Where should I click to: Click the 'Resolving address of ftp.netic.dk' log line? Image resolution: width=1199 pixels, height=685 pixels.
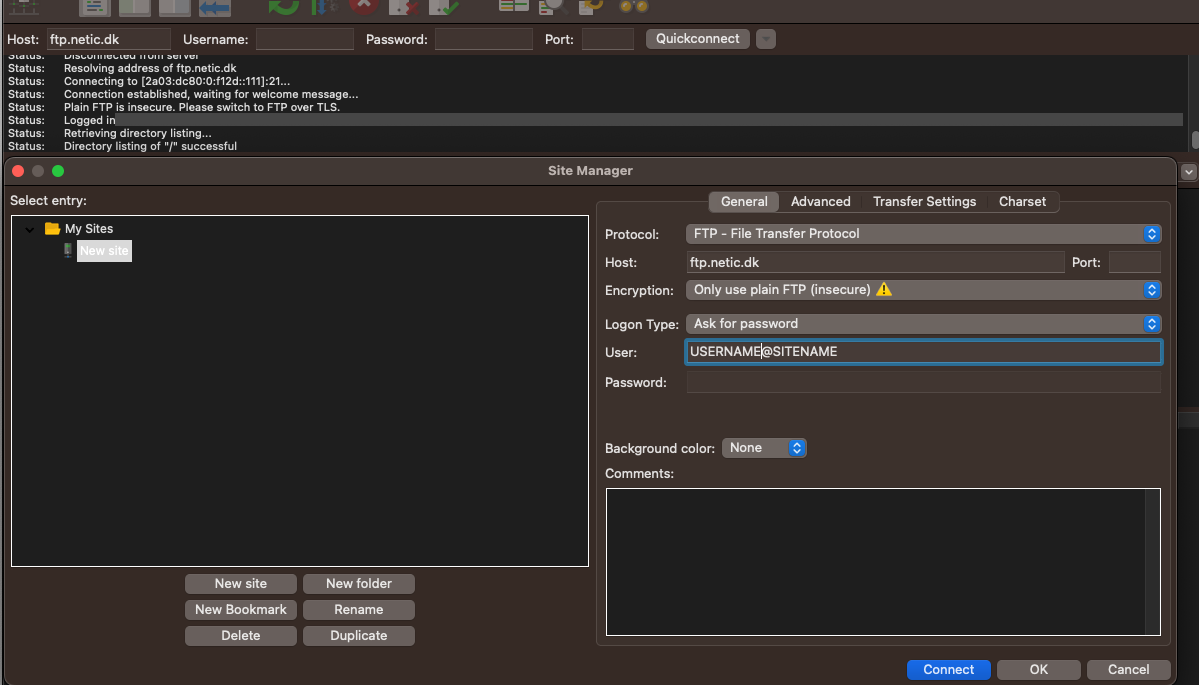coord(150,68)
